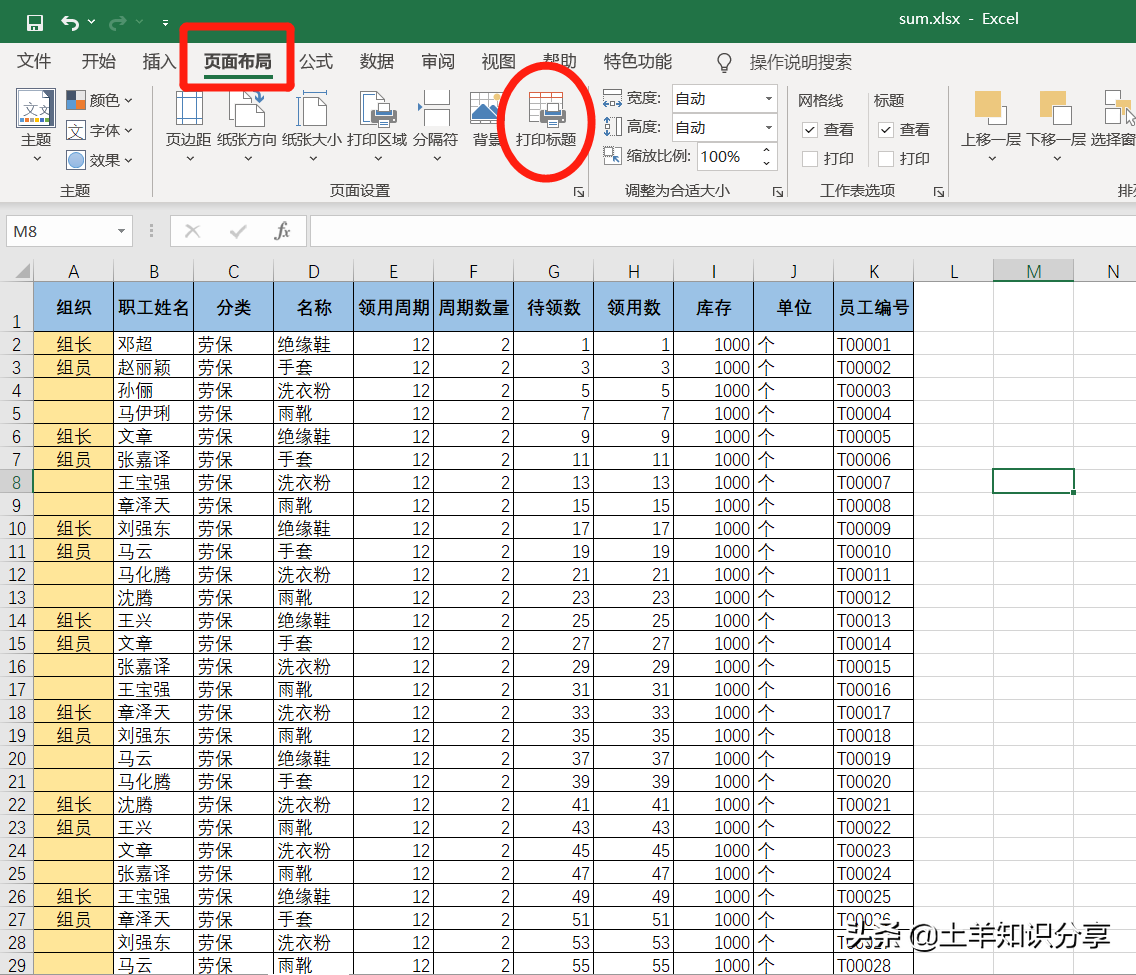
Task: Click inside the formula bar input
Action: point(700,231)
